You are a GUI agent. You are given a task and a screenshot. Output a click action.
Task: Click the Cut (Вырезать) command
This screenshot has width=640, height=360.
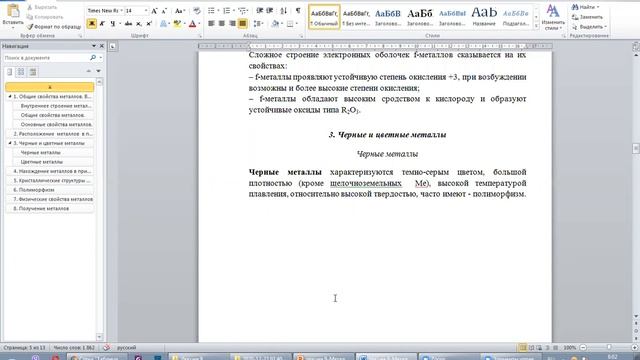pyautogui.click(x=42, y=7)
